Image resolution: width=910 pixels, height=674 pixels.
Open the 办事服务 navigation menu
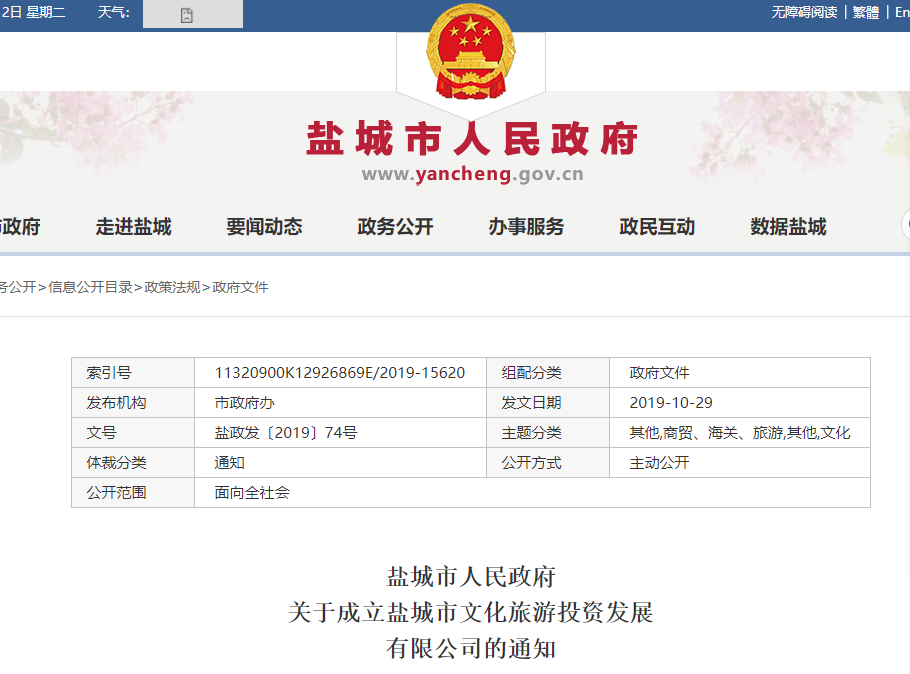[x=525, y=227]
